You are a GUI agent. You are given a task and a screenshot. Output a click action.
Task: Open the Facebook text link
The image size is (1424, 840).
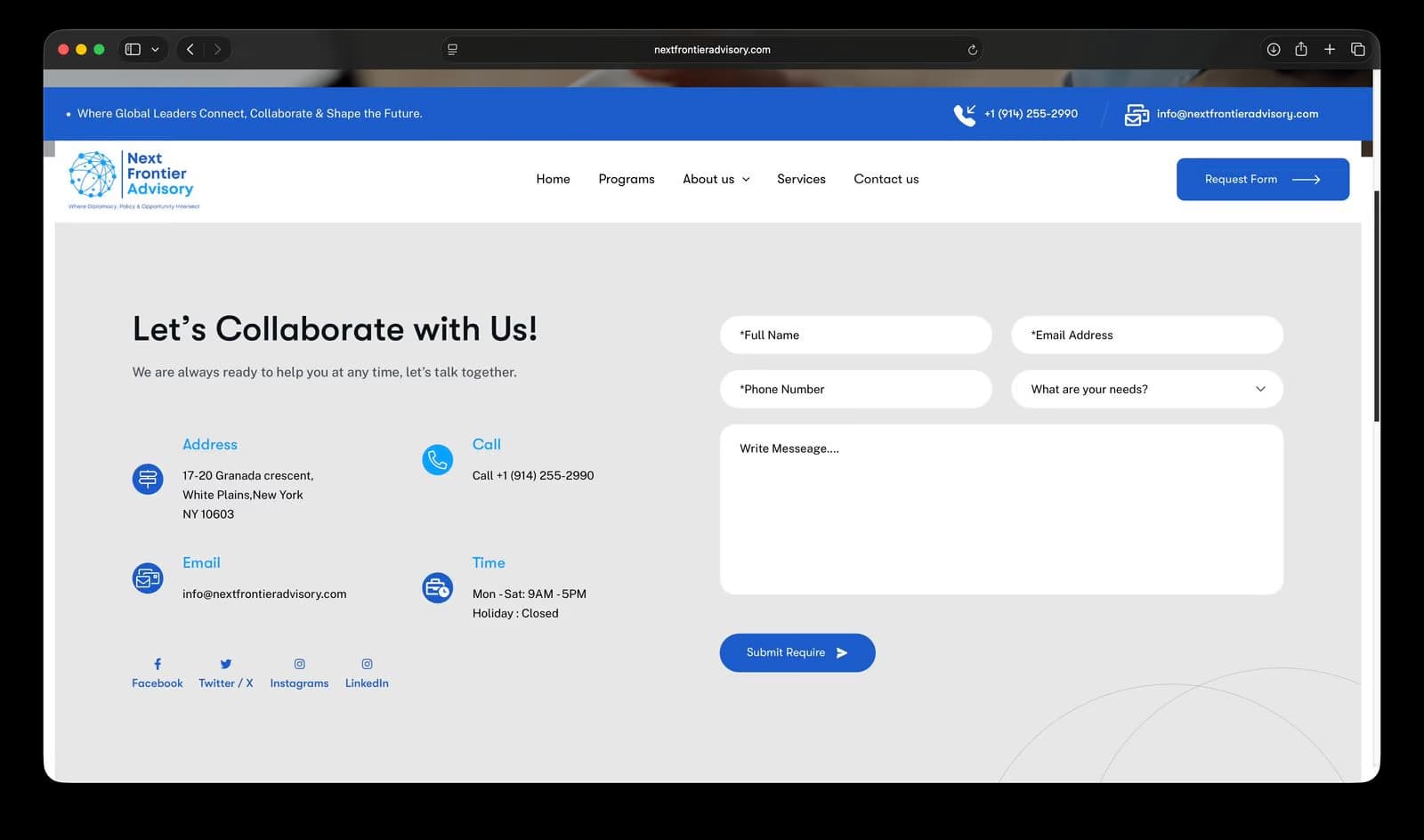point(158,683)
